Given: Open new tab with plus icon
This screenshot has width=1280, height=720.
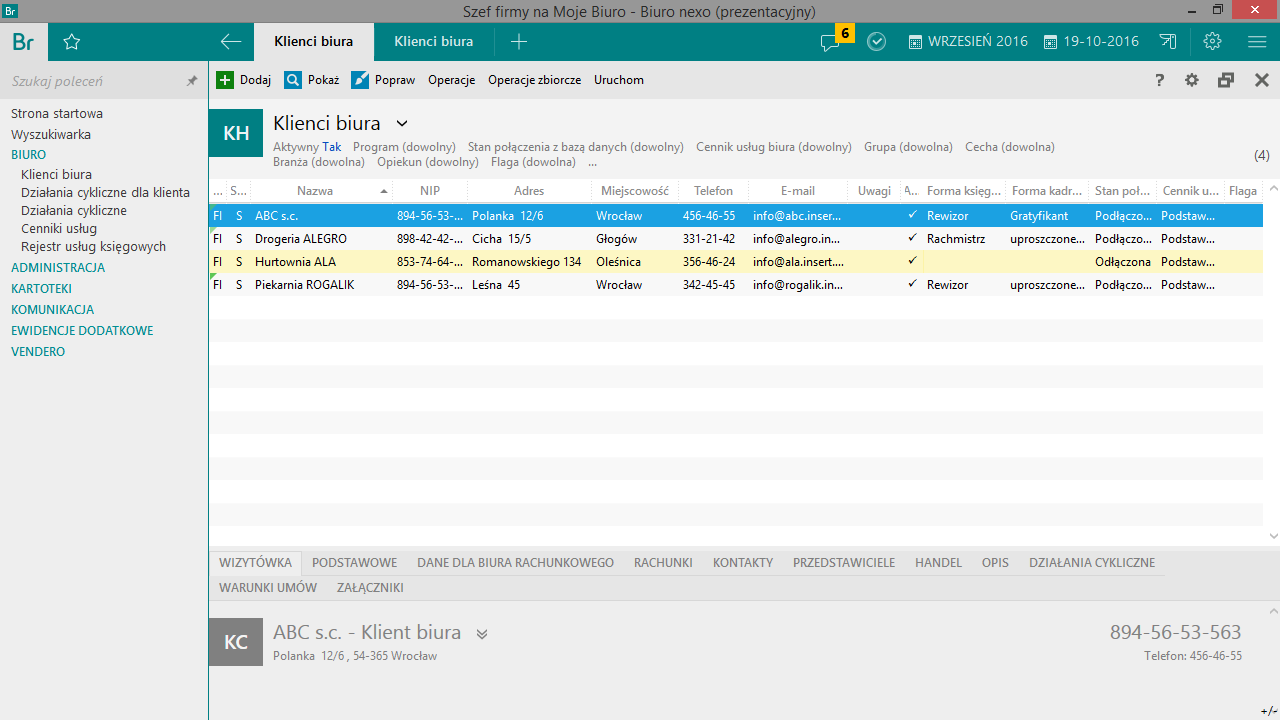Looking at the screenshot, I should click(x=518, y=42).
